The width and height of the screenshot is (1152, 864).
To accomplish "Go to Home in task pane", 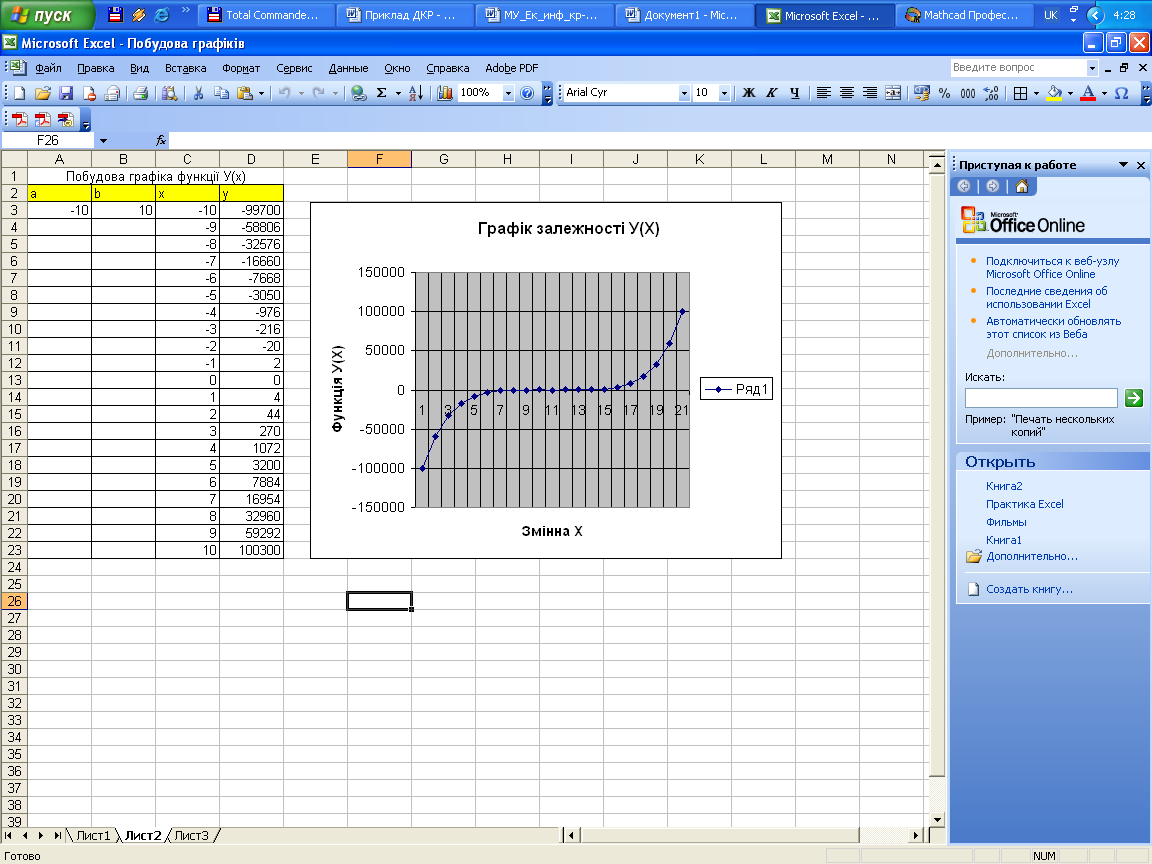I will (1021, 187).
